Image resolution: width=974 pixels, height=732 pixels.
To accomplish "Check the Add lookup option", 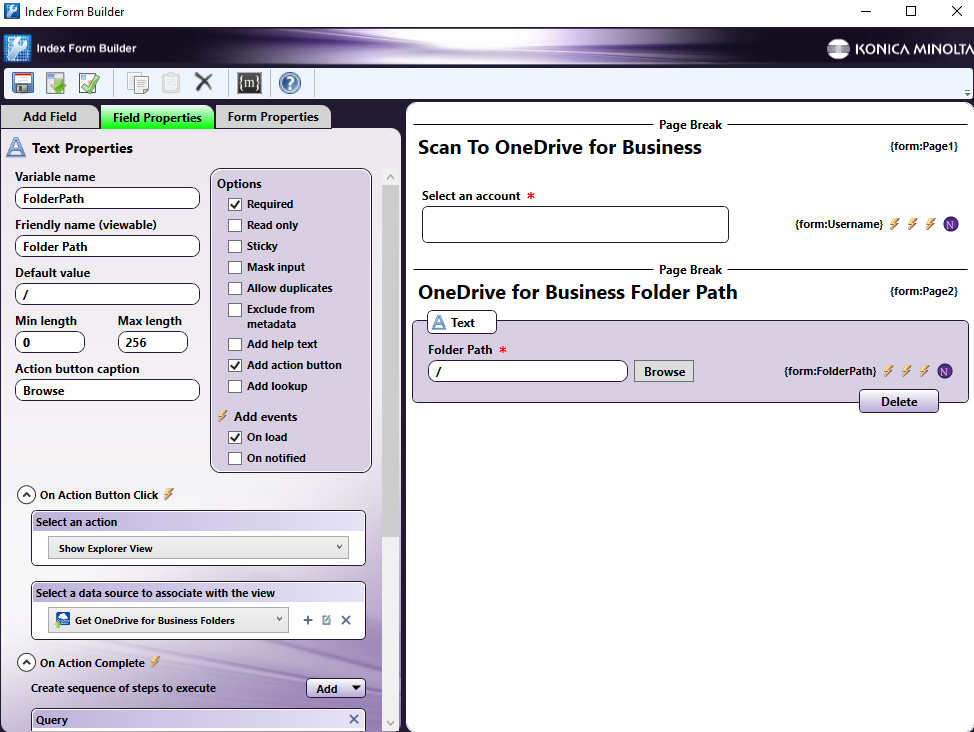I will (x=235, y=387).
